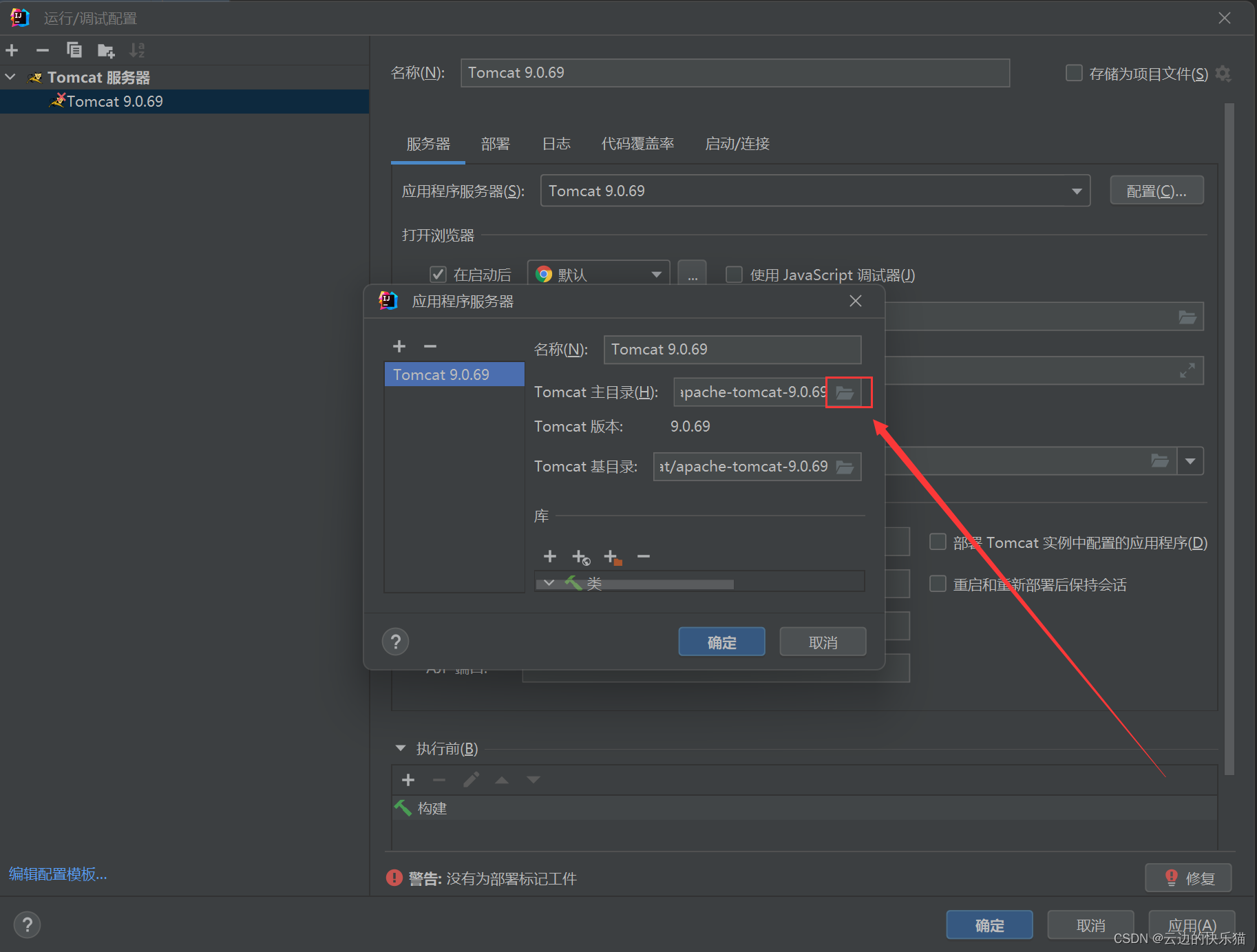Move before-launch task up
Image resolution: width=1257 pixels, height=952 pixels.
pyautogui.click(x=502, y=780)
